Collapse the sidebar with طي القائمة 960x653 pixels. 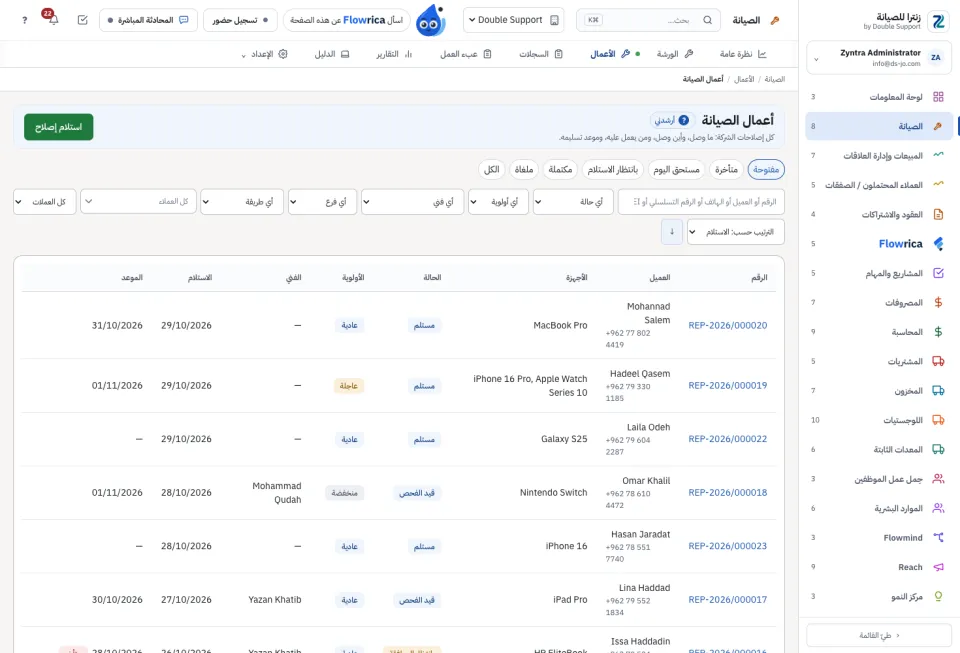pos(879,635)
